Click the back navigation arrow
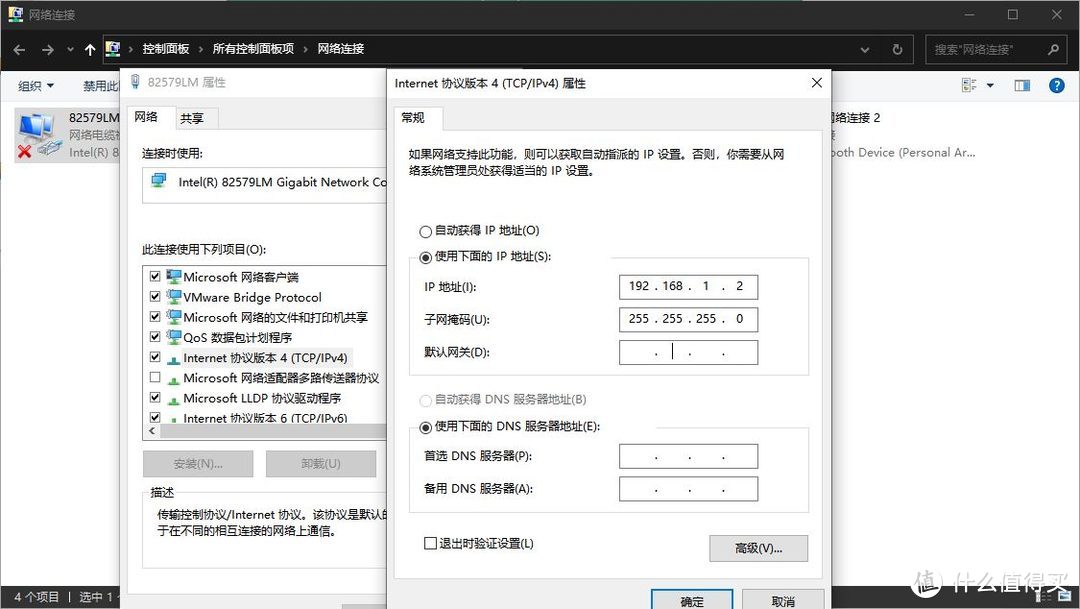This screenshot has width=1080, height=609. [18, 48]
